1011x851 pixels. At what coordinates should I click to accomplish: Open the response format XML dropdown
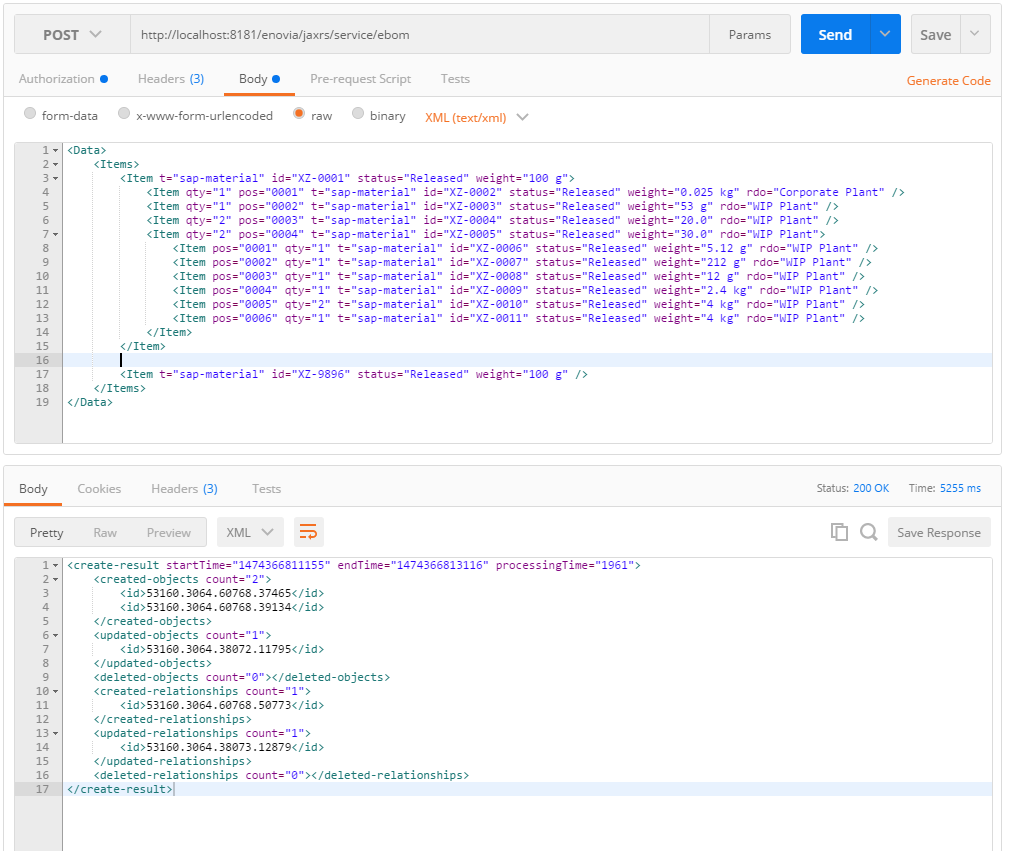point(250,532)
